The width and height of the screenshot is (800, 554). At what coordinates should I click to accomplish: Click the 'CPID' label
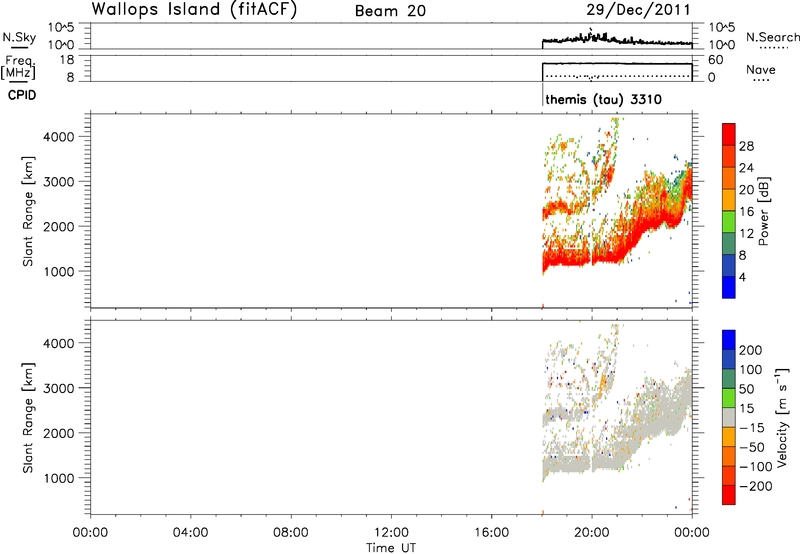coord(22,95)
